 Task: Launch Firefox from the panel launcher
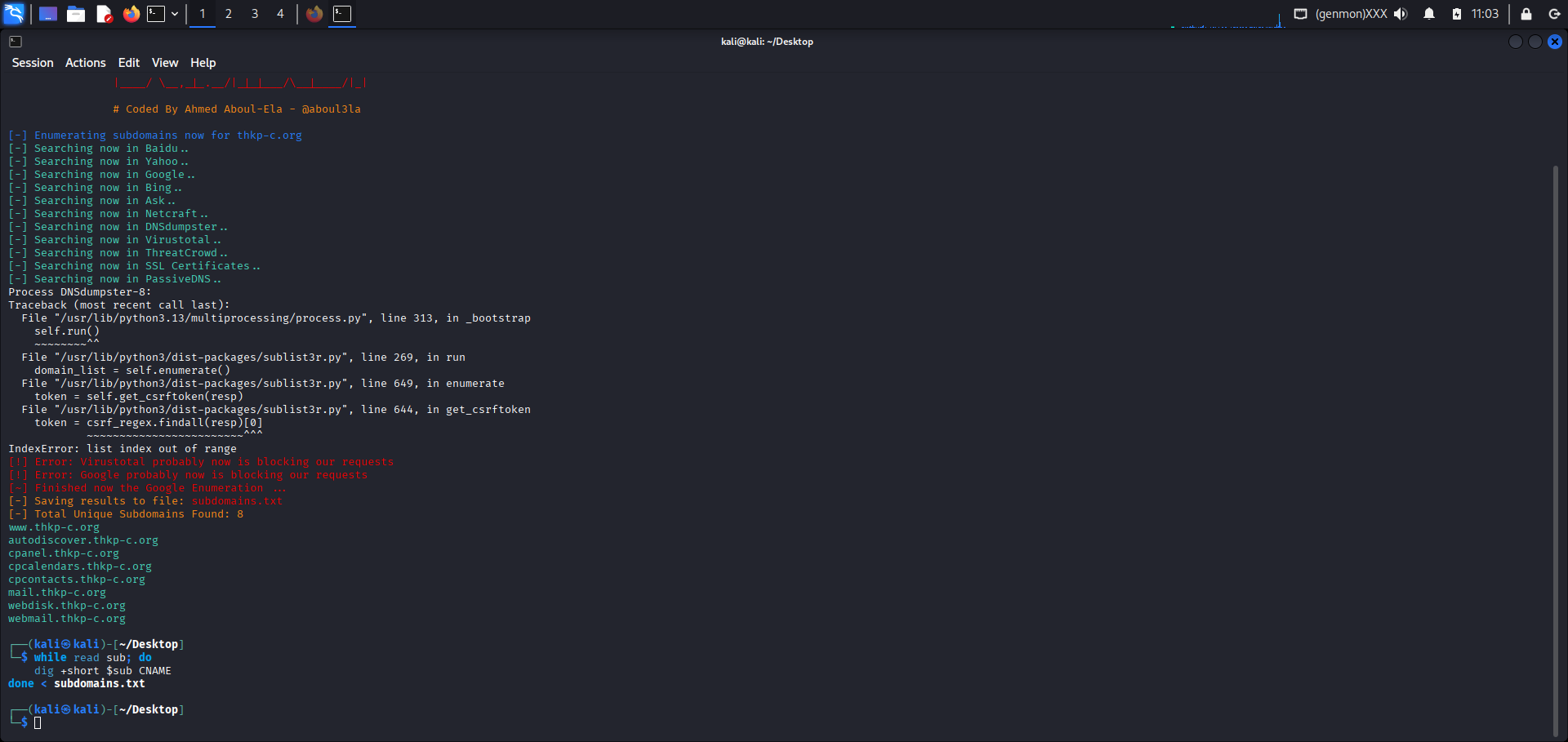point(131,14)
